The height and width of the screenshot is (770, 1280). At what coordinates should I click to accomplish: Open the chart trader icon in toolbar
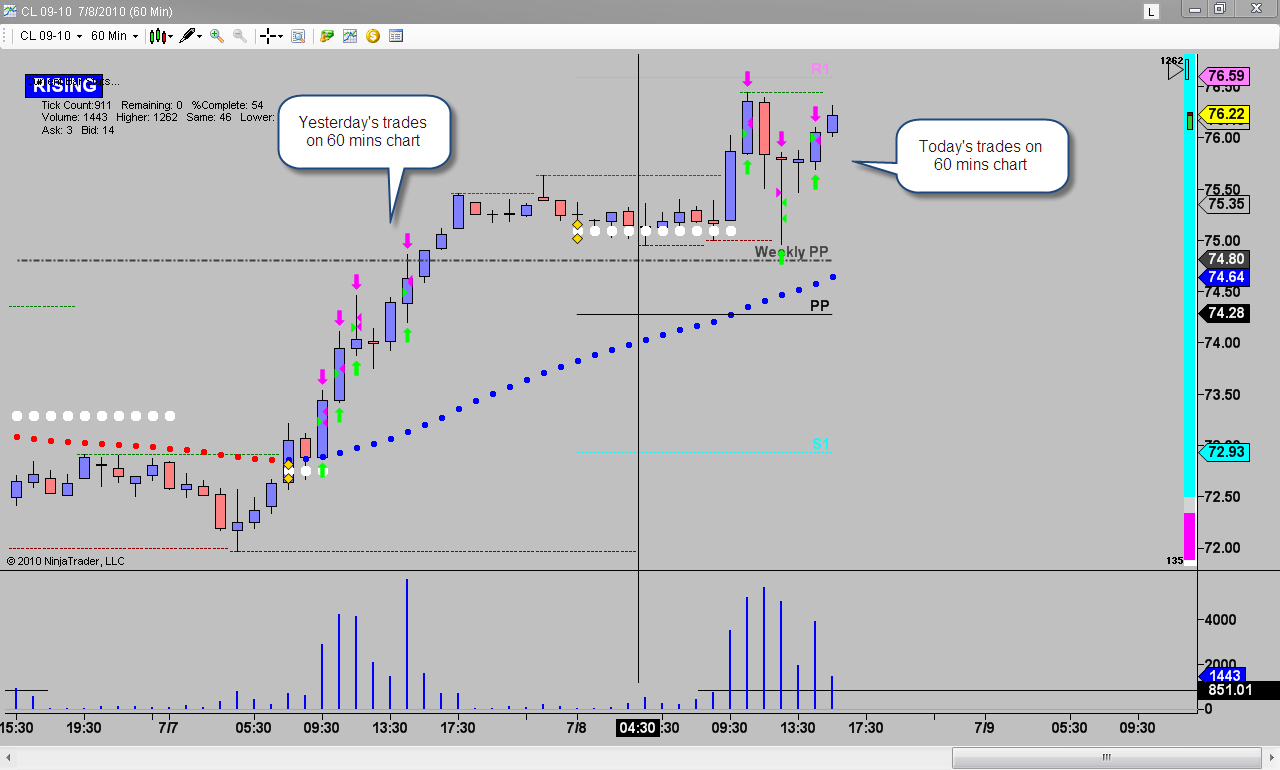(x=327, y=36)
